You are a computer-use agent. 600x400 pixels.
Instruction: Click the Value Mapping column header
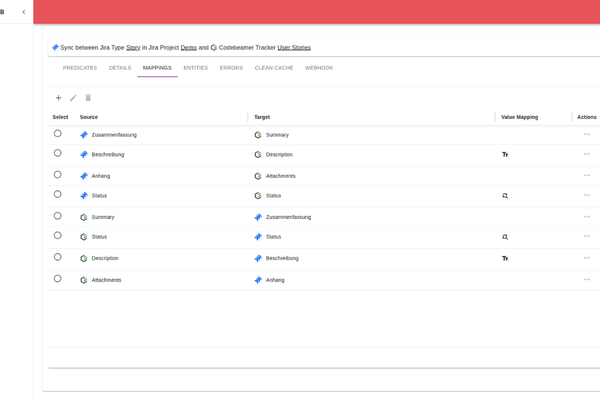pos(520,117)
